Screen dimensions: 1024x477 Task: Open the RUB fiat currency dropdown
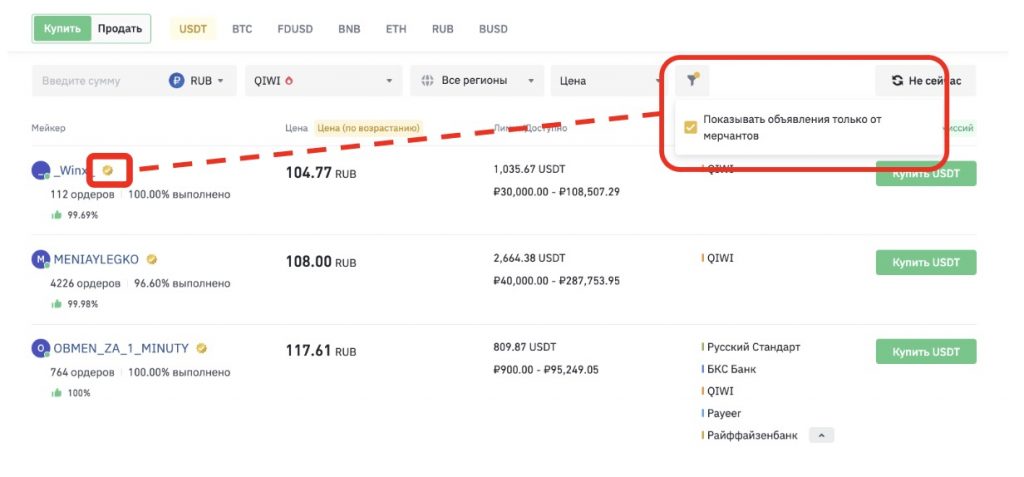197,81
